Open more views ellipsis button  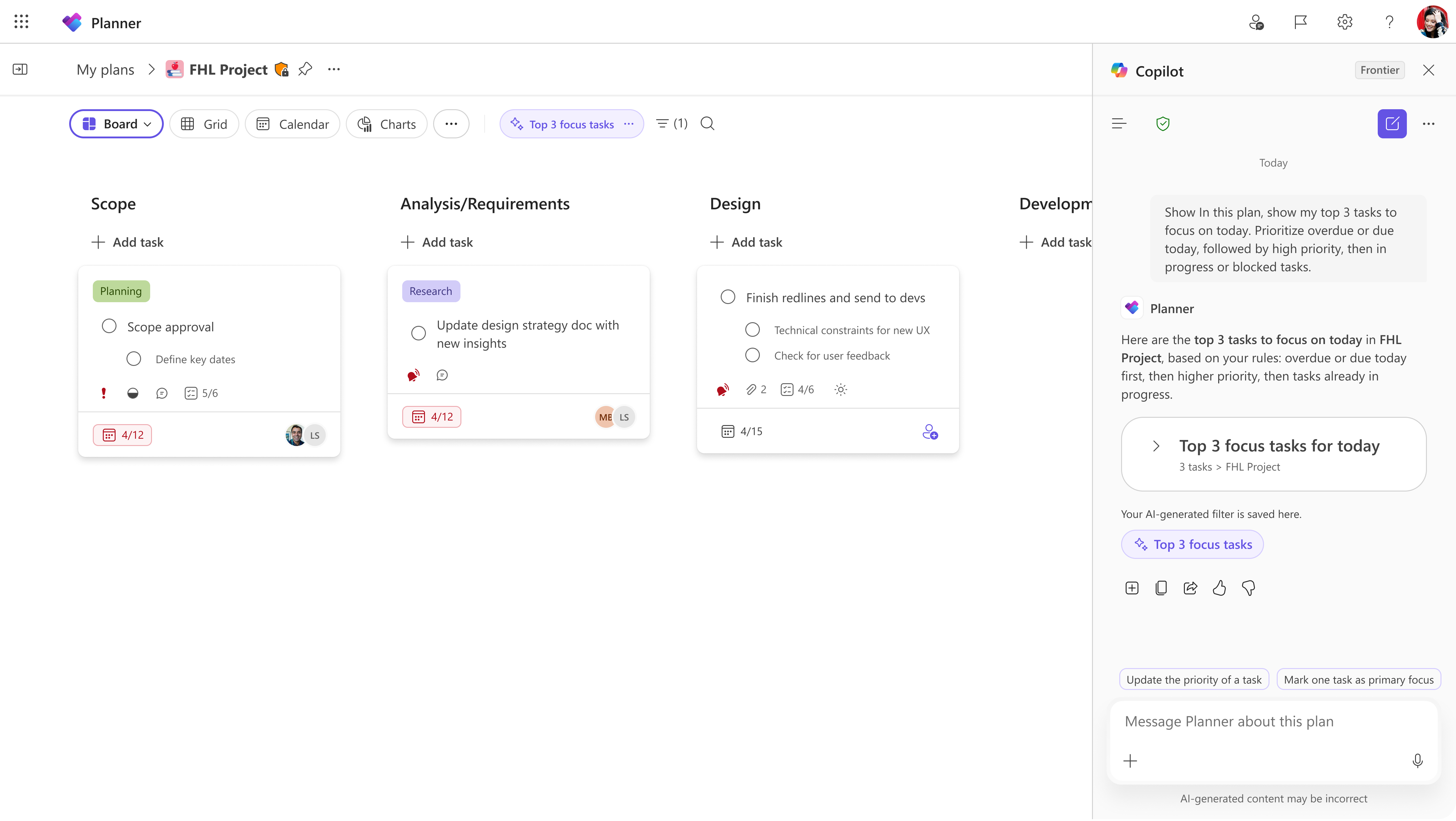451,124
